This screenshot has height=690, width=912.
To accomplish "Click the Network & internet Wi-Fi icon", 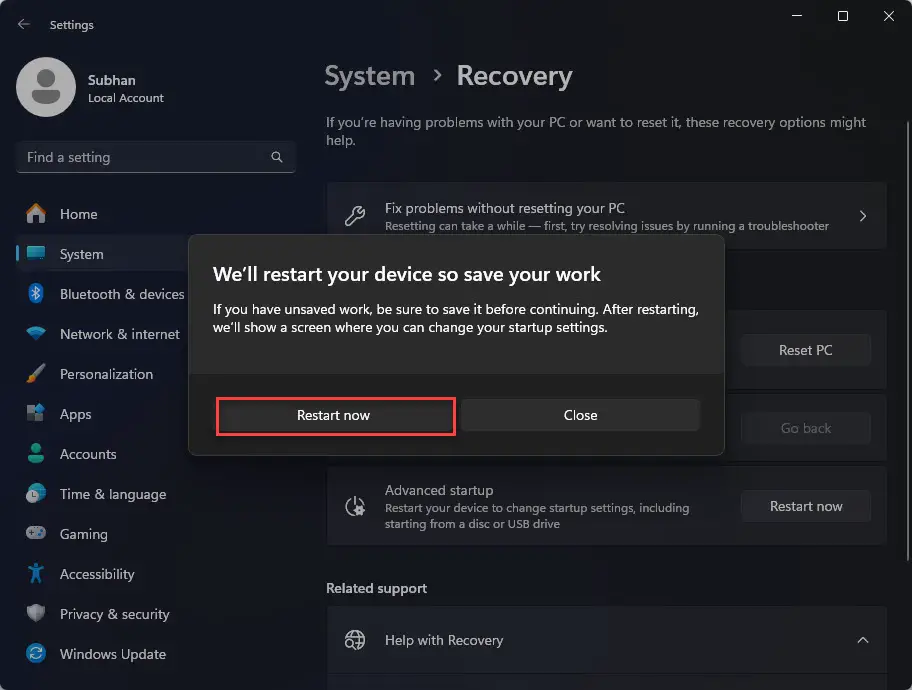I will coord(36,334).
